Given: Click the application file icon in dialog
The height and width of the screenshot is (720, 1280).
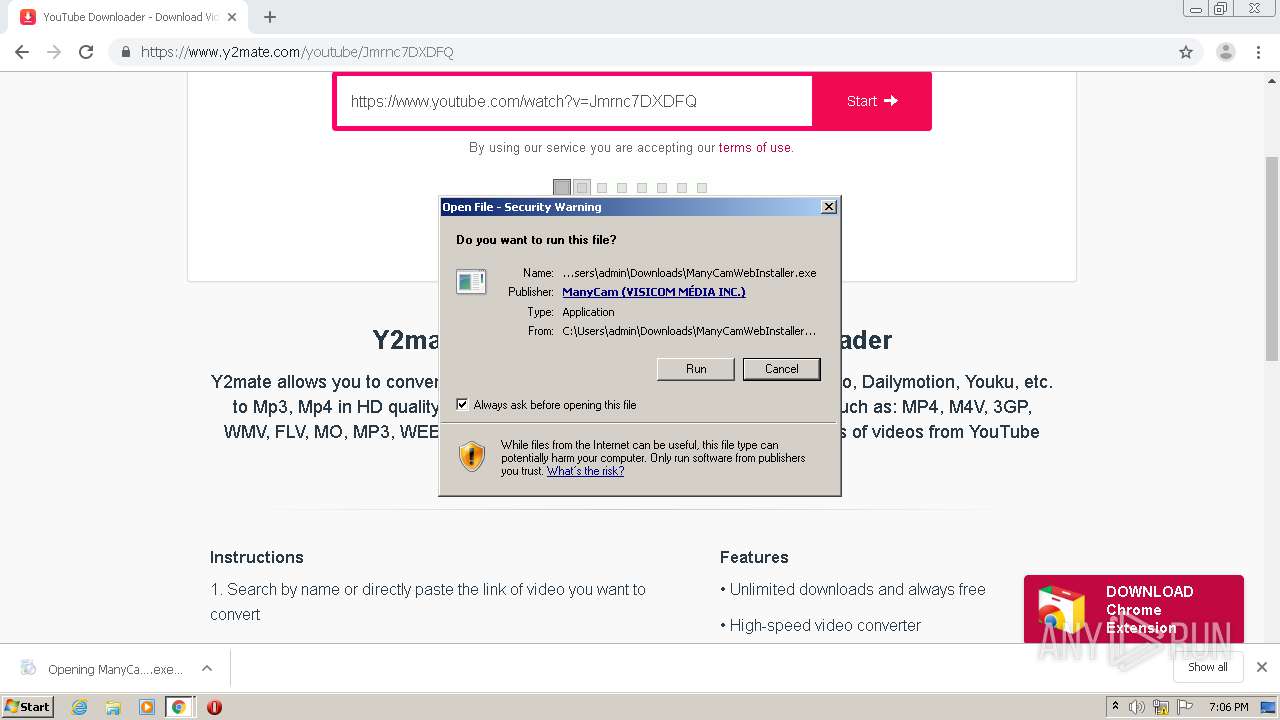Looking at the screenshot, I should (x=471, y=282).
